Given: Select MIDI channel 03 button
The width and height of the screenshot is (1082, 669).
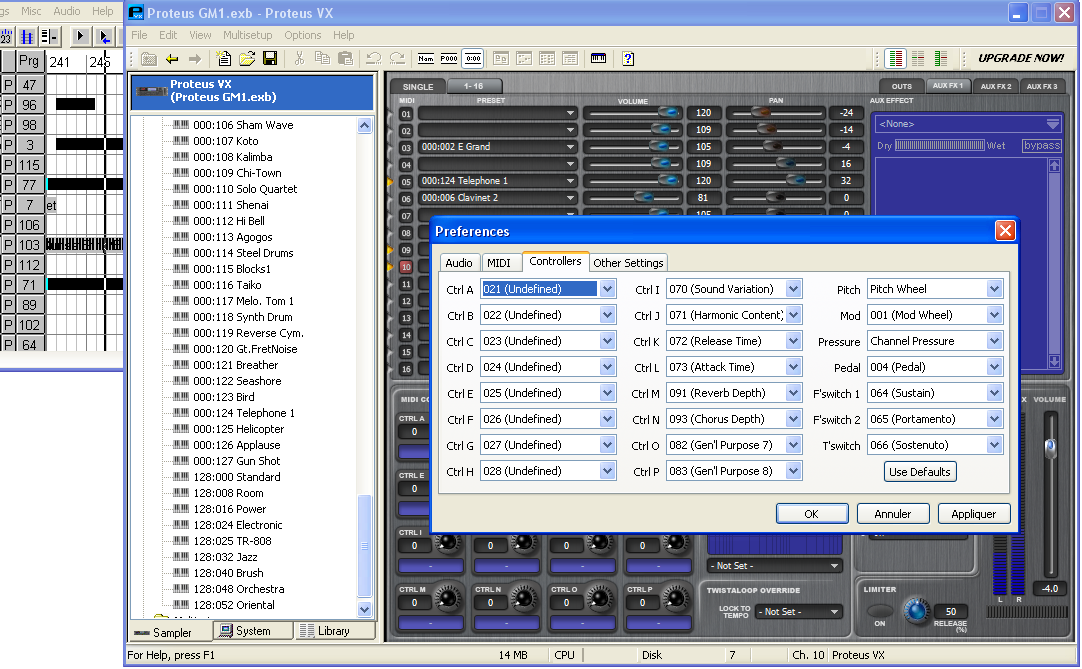Looking at the screenshot, I should pyautogui.click(x=406, y=147).
